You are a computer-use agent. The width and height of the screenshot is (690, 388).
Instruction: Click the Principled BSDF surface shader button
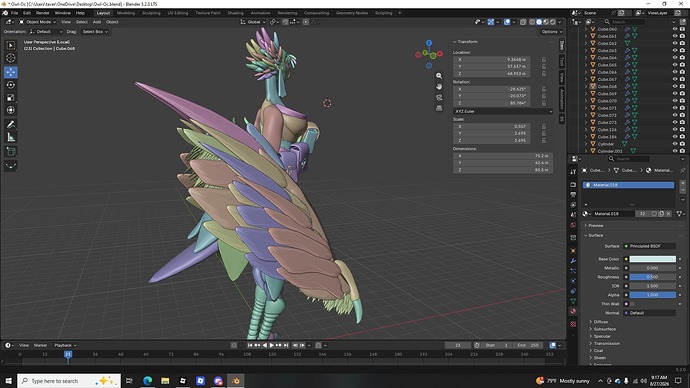650,246
